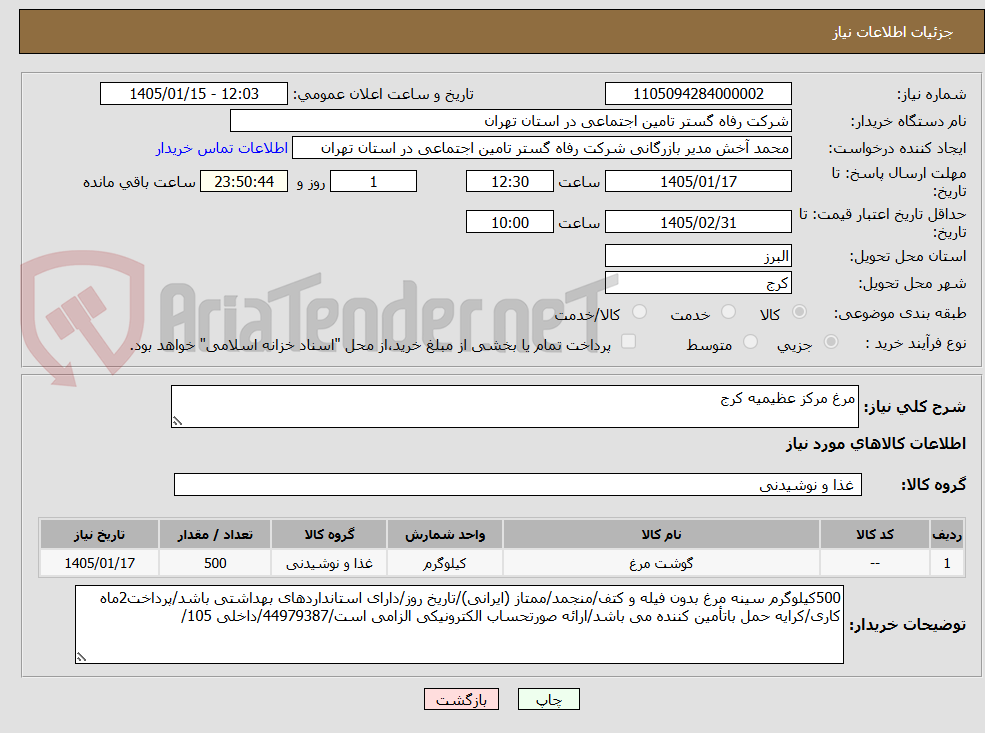Click the ردیف column header
Viewport: 985px width, 733px height.
coord(947,535)
